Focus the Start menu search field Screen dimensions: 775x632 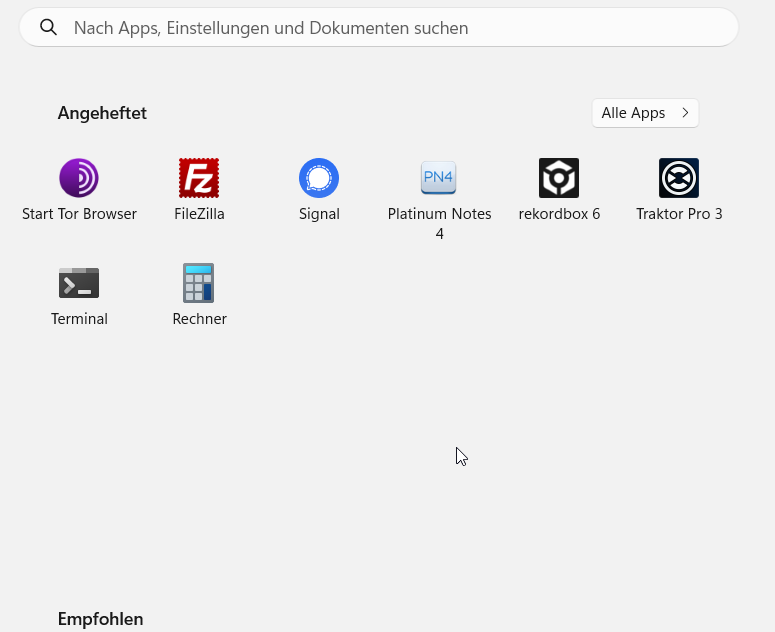coord(379,28)
